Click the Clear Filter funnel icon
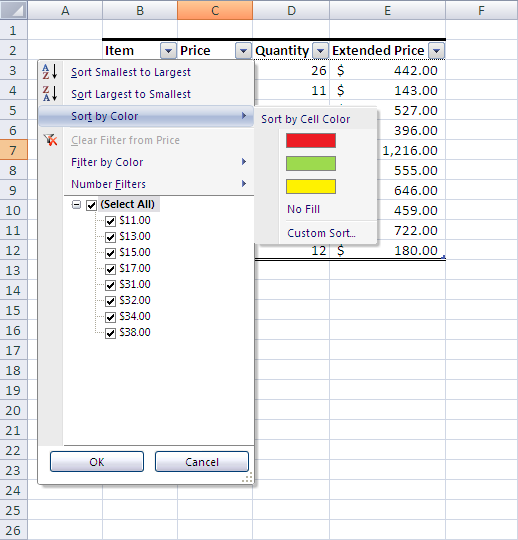 tap(51, 140)
